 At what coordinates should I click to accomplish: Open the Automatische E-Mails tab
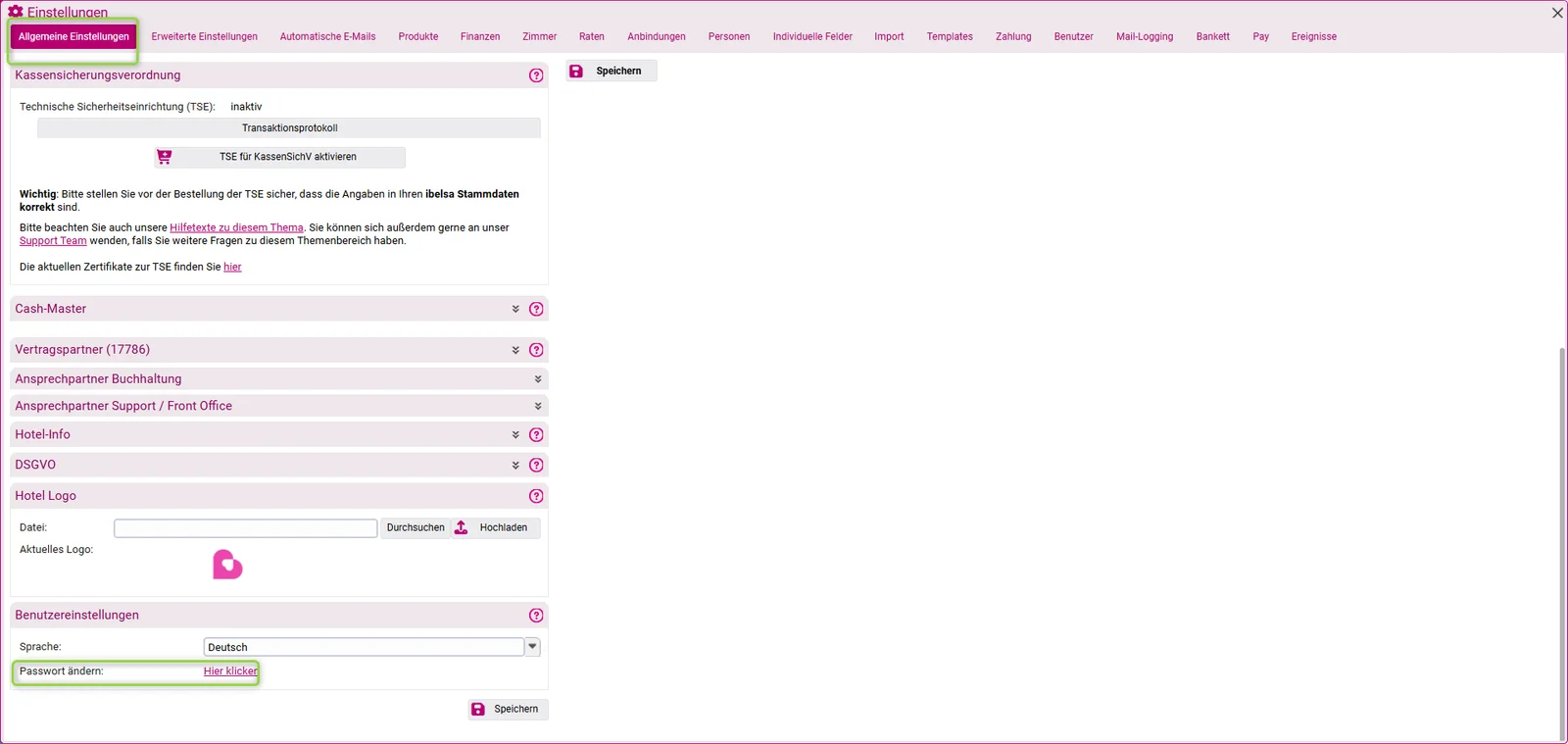327,37
